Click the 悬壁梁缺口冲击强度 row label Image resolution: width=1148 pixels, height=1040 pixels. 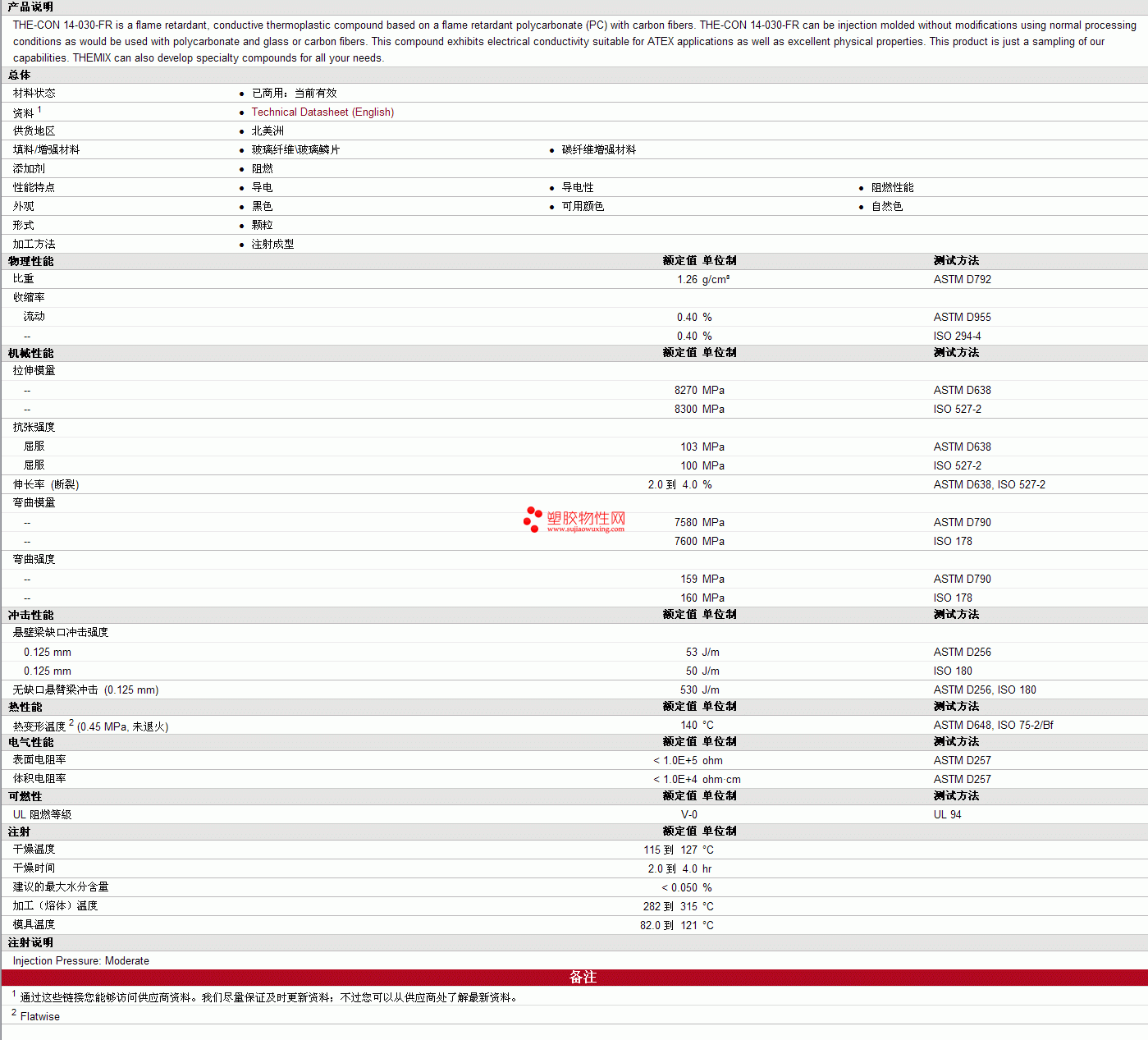point(61,633)
